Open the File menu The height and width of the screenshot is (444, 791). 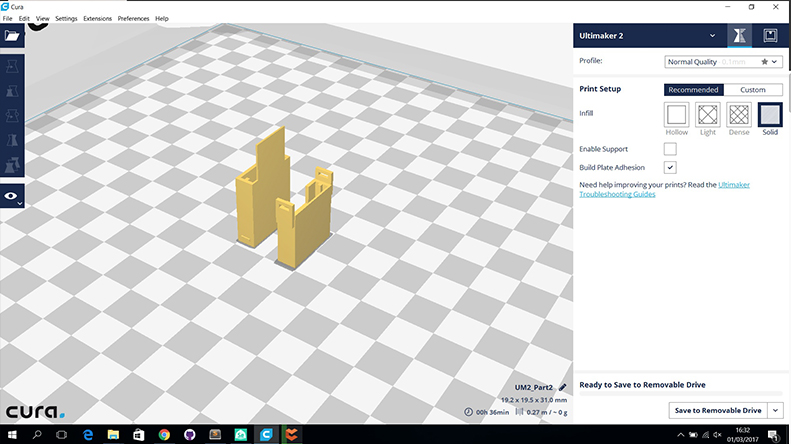click(8, 18)
